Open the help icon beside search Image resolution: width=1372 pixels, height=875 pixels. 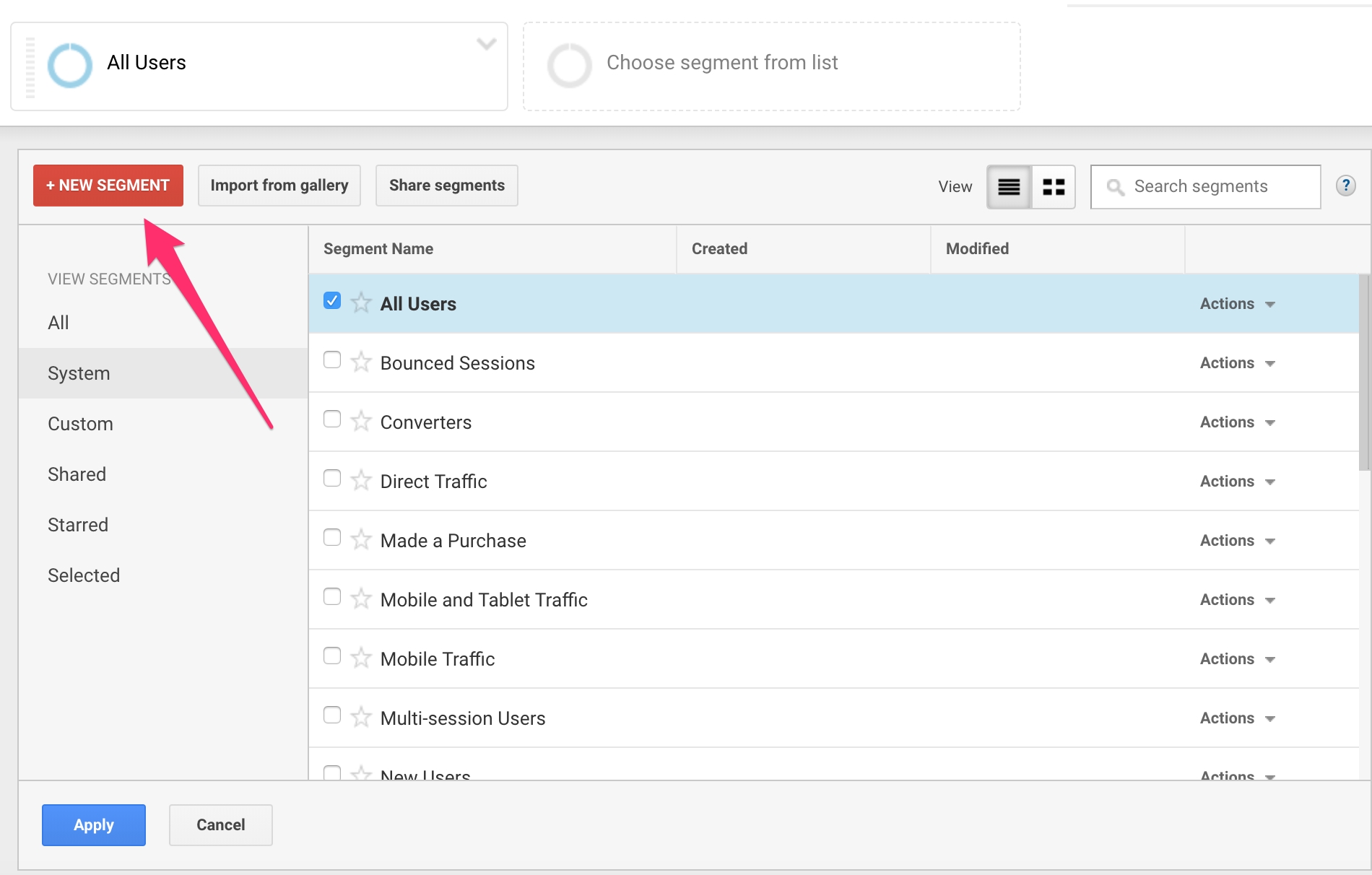click(x=1346, y=186)
